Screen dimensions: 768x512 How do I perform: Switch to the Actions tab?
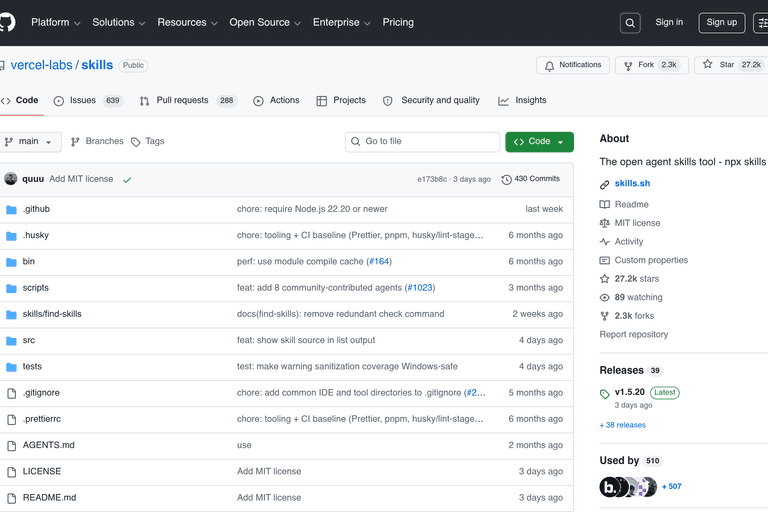click(x=276, y=100)
